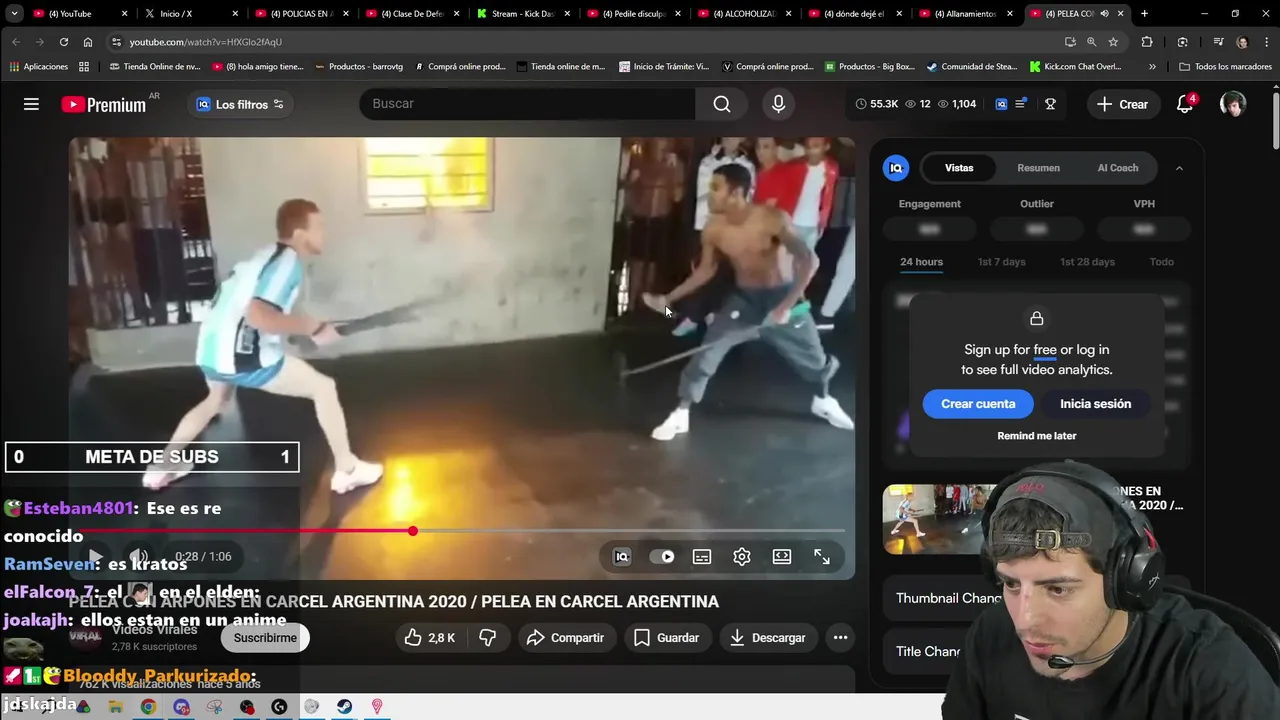The height and width of the screenshot is (720, 1280).
Task: Bookmark this page with star icon
Action: tap(1113, 42)
